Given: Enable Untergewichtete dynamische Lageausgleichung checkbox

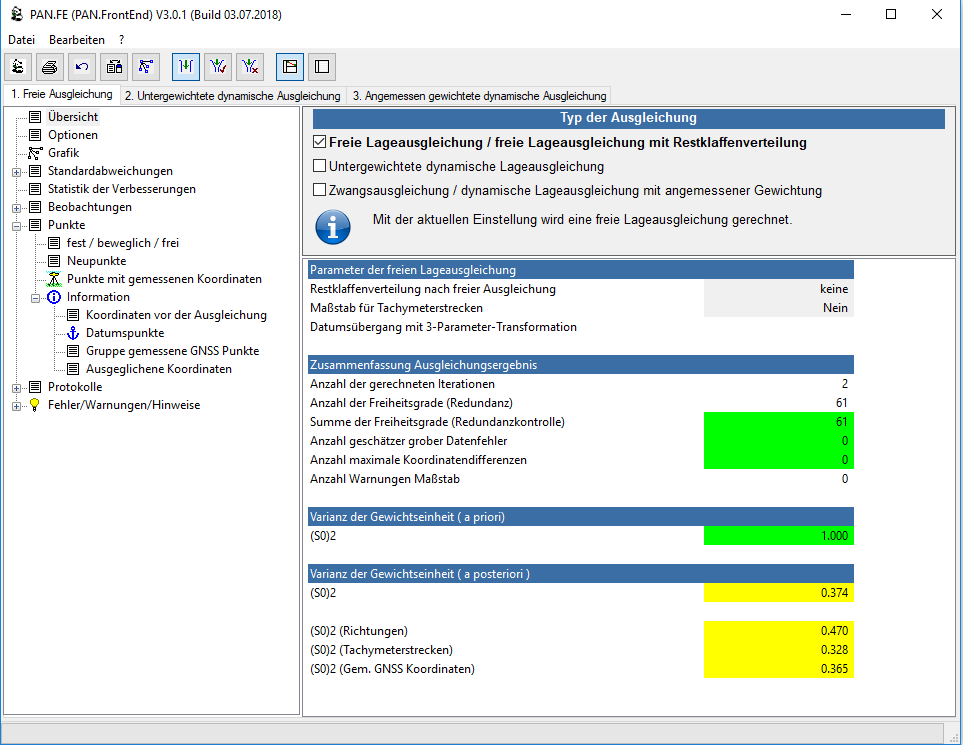Looking at the screenshot, I should (x=319, y=166).
